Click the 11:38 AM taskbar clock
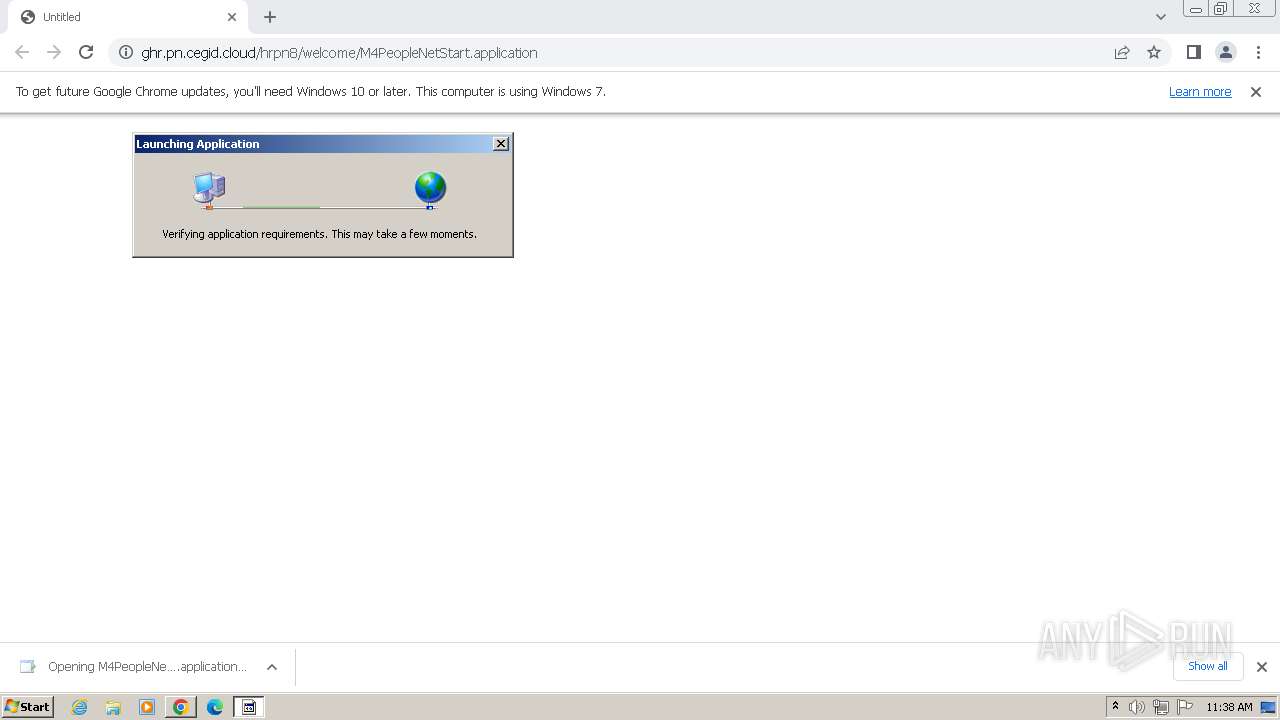This screenshot has height=720, width=1280. tap(1229, 707)
